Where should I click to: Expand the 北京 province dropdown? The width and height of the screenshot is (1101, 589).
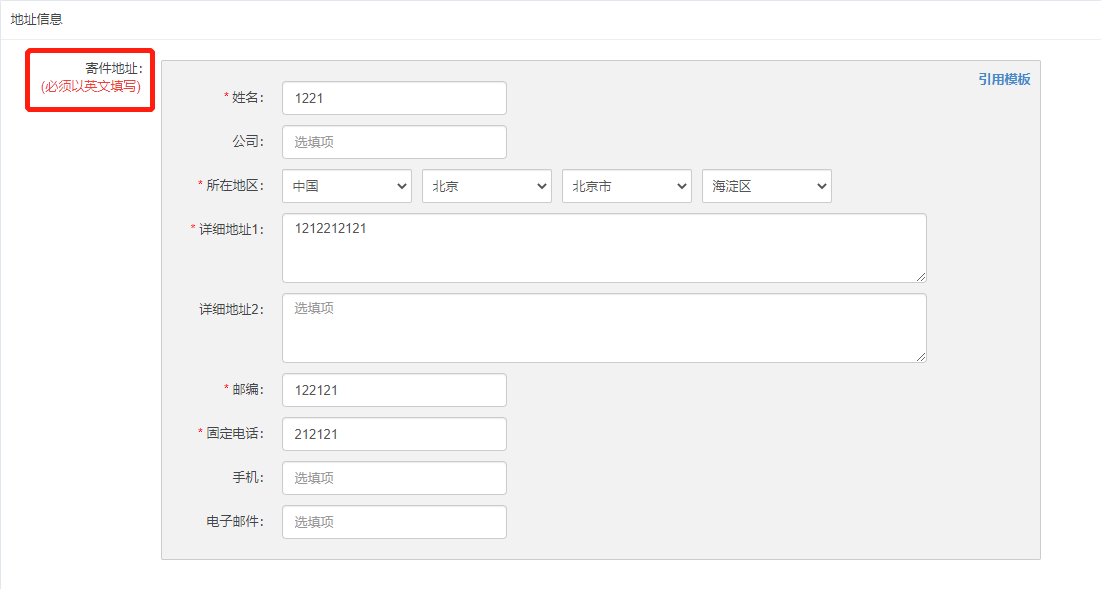487,186
